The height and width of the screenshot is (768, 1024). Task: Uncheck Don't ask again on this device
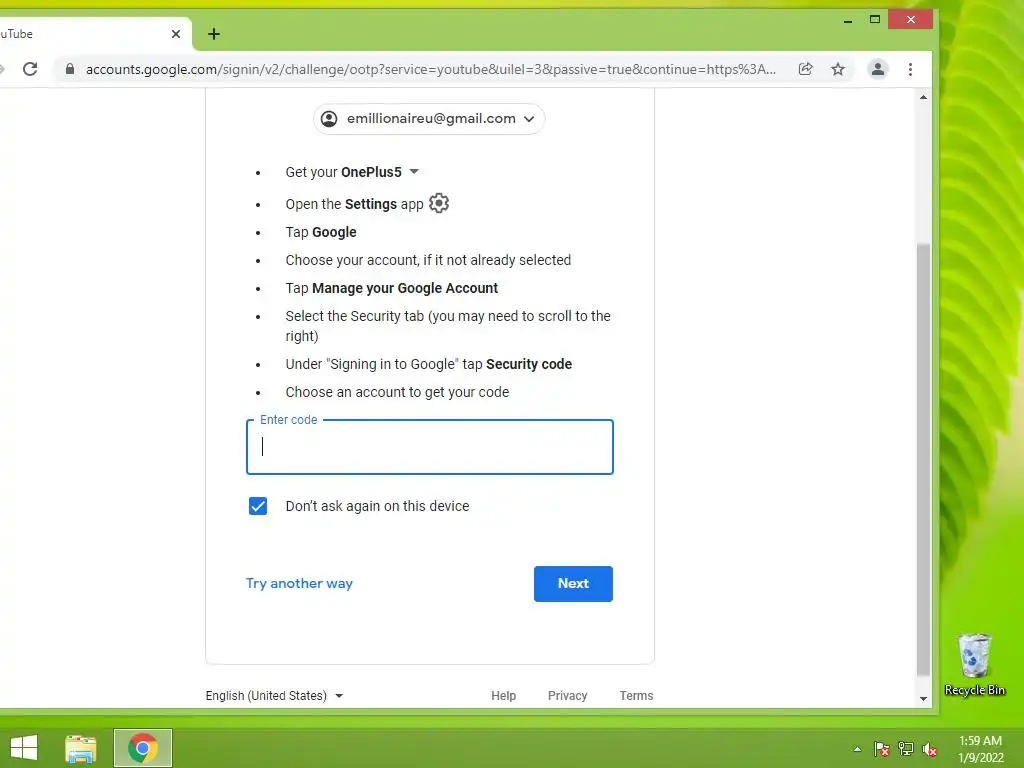(x=258, y=506)
